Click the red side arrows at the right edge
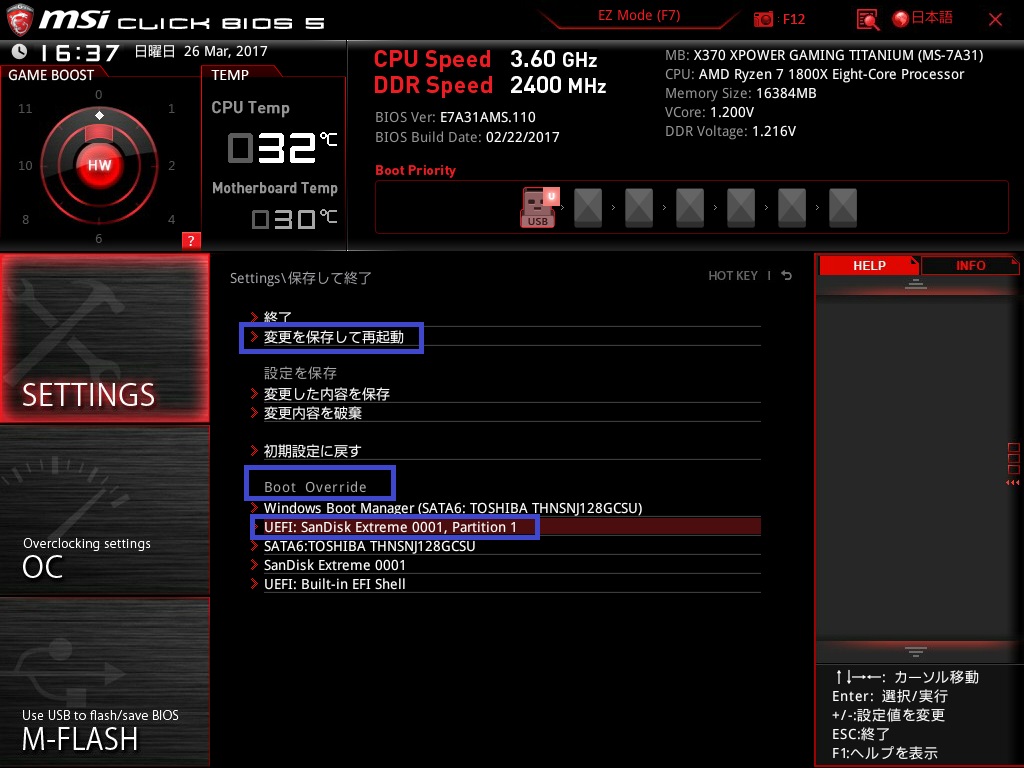 (x=1012, y=483)
